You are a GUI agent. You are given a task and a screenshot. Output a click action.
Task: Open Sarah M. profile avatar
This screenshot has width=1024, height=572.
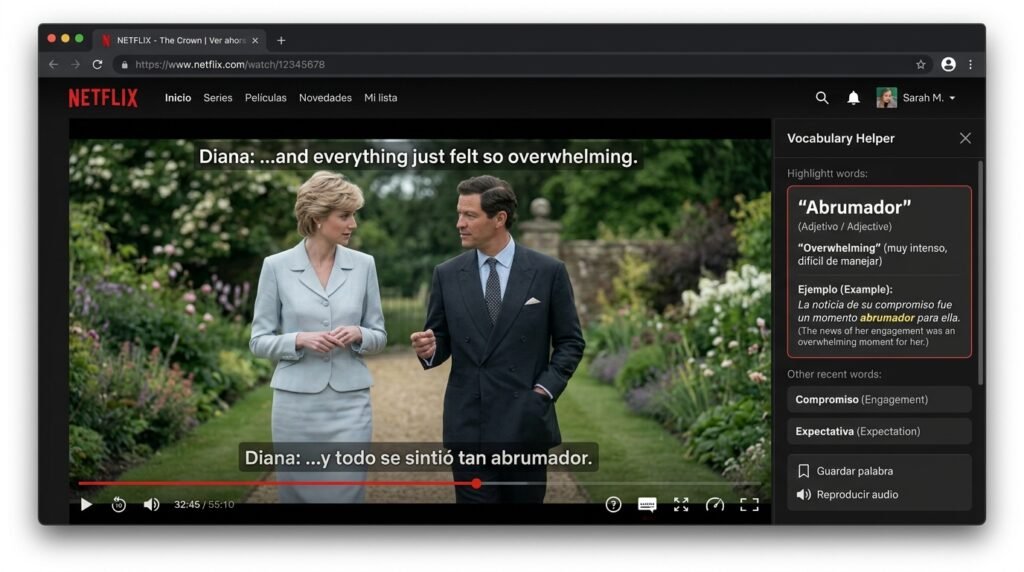[x=886, y=97]
